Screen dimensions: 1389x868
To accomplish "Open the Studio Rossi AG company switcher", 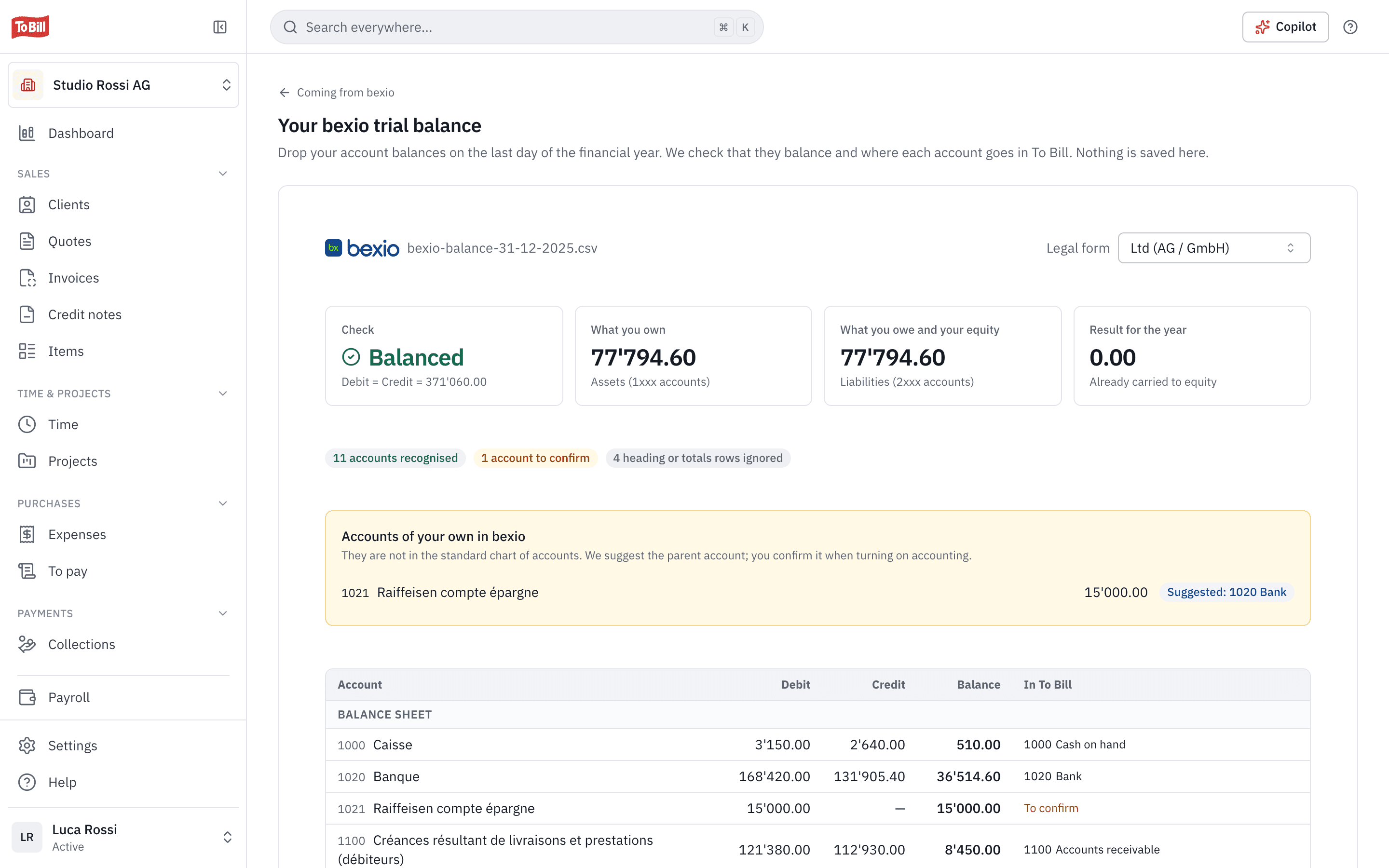I will [x=123, y=85].
